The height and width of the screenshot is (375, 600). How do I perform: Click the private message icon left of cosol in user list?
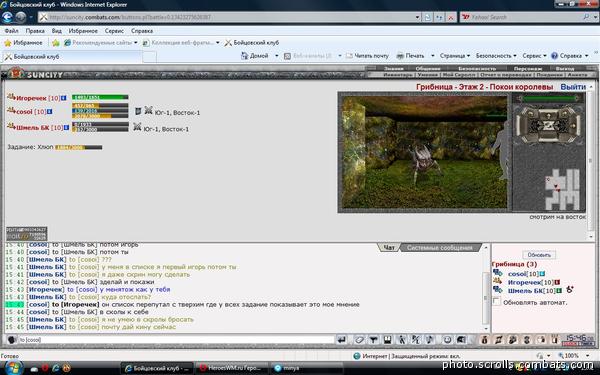point(497,273)
